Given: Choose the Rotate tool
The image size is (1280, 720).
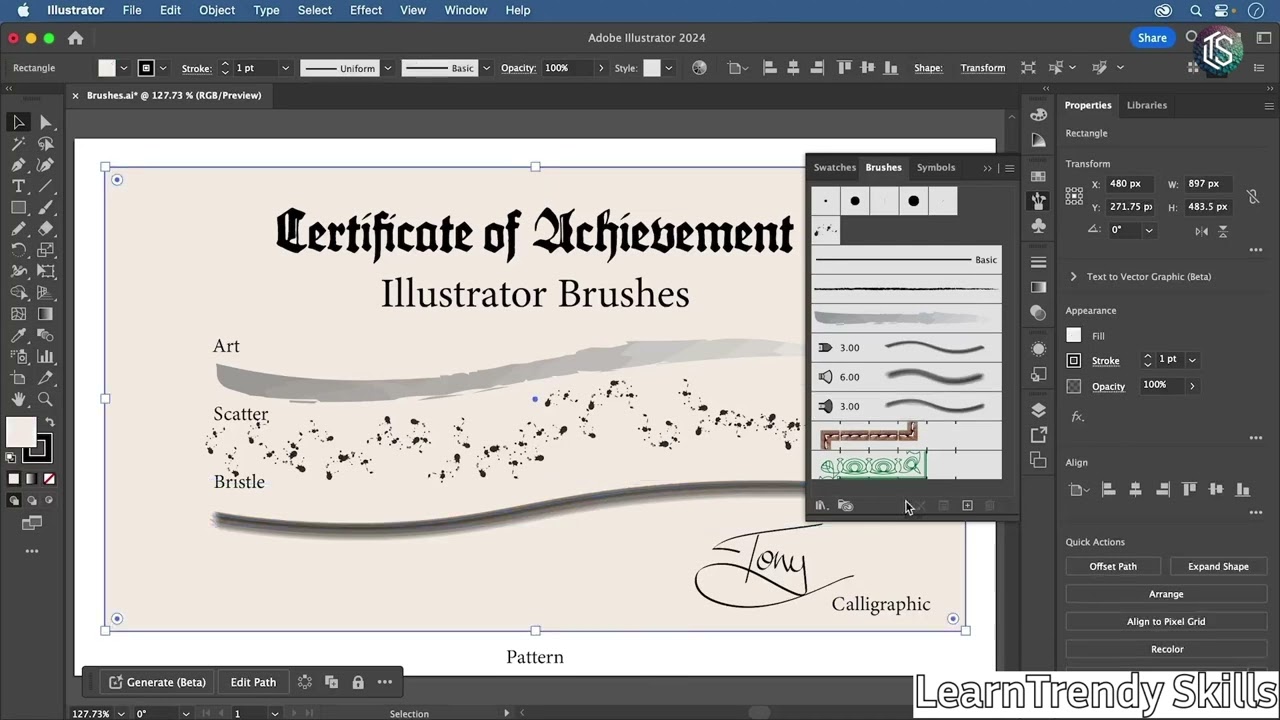Looking at the screenshot, I should pyautogui.click(x=19, y=250).
